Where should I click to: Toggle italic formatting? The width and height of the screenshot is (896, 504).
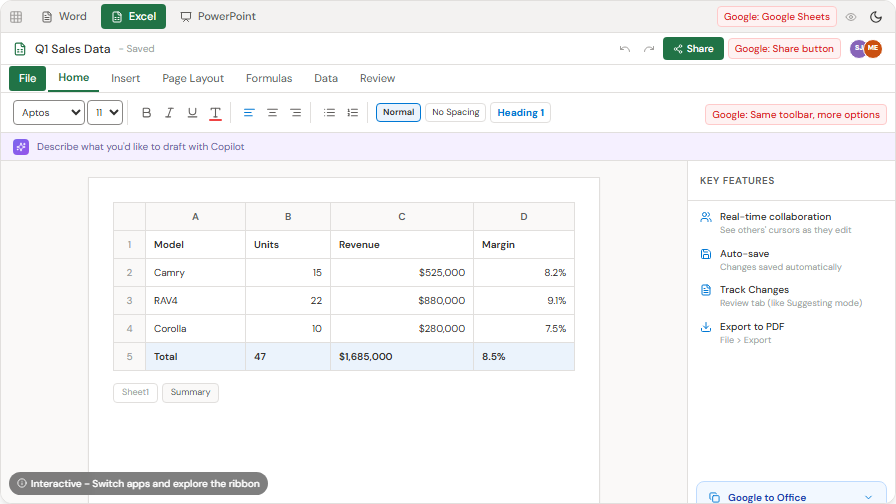coord(169,113)
